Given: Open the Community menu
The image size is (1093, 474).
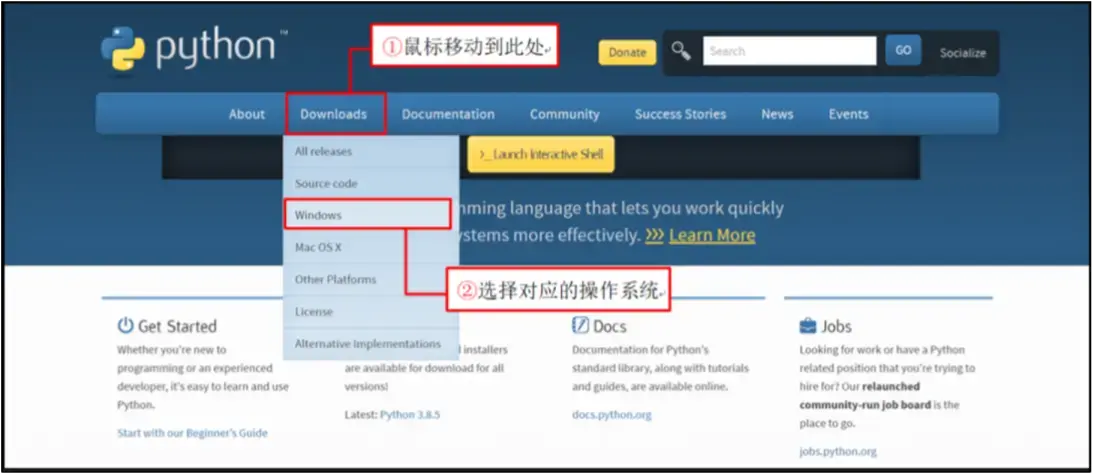Looking at the screenshot, I should point(565,114).
